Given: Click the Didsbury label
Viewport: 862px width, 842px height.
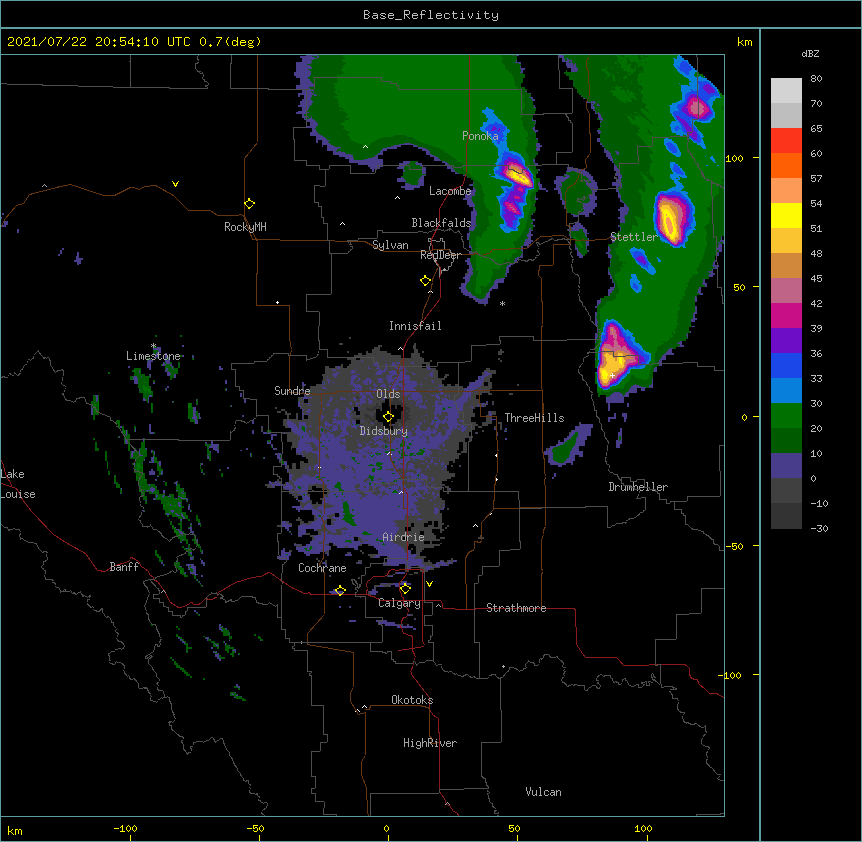Looking at the screenshot, I should click(x=383, y=431).
